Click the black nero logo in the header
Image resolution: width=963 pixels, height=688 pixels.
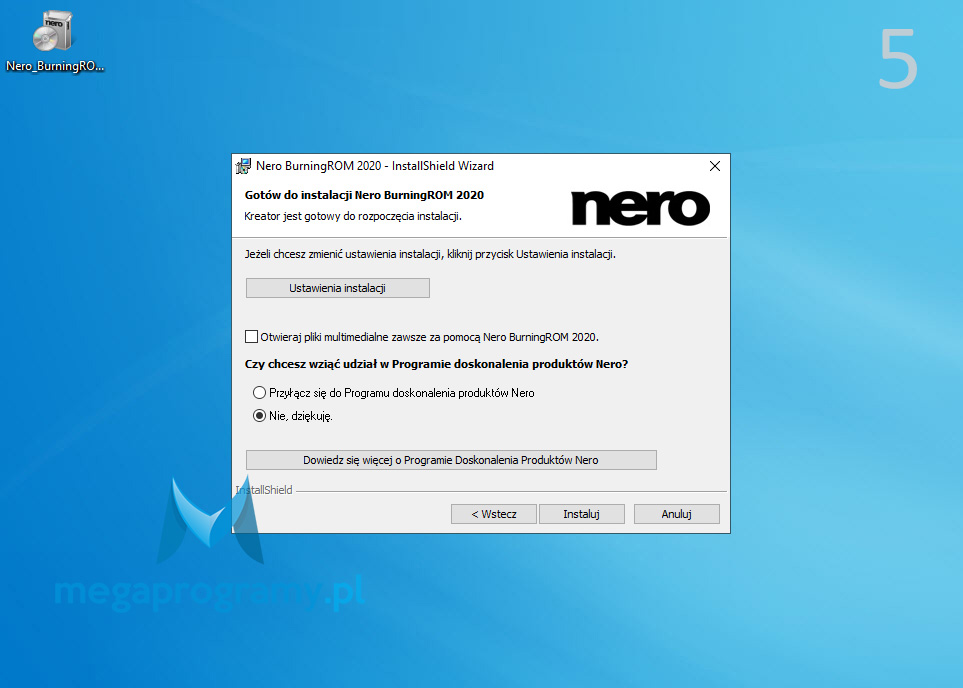tap(641, 208)
